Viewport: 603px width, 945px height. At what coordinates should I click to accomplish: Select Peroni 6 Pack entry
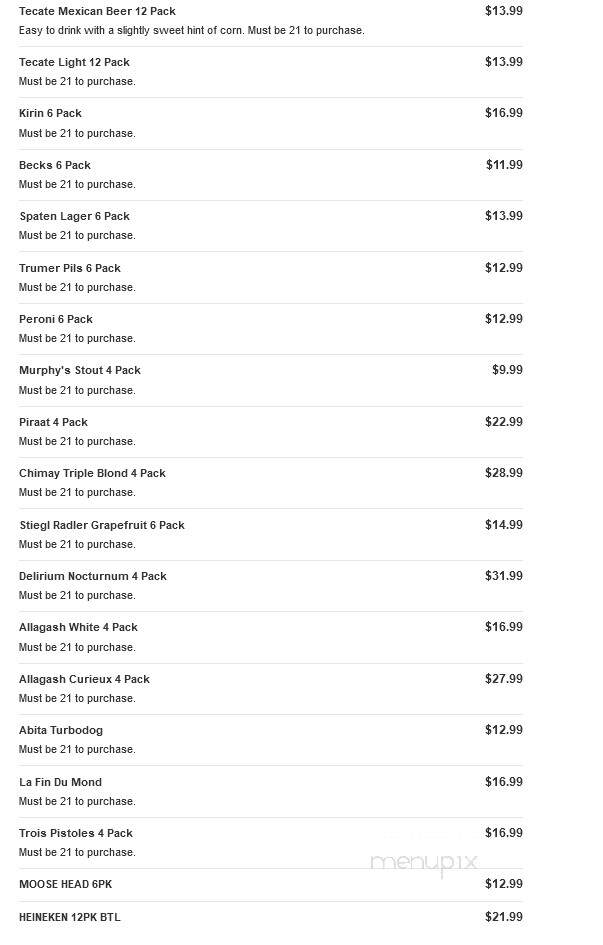270,329
